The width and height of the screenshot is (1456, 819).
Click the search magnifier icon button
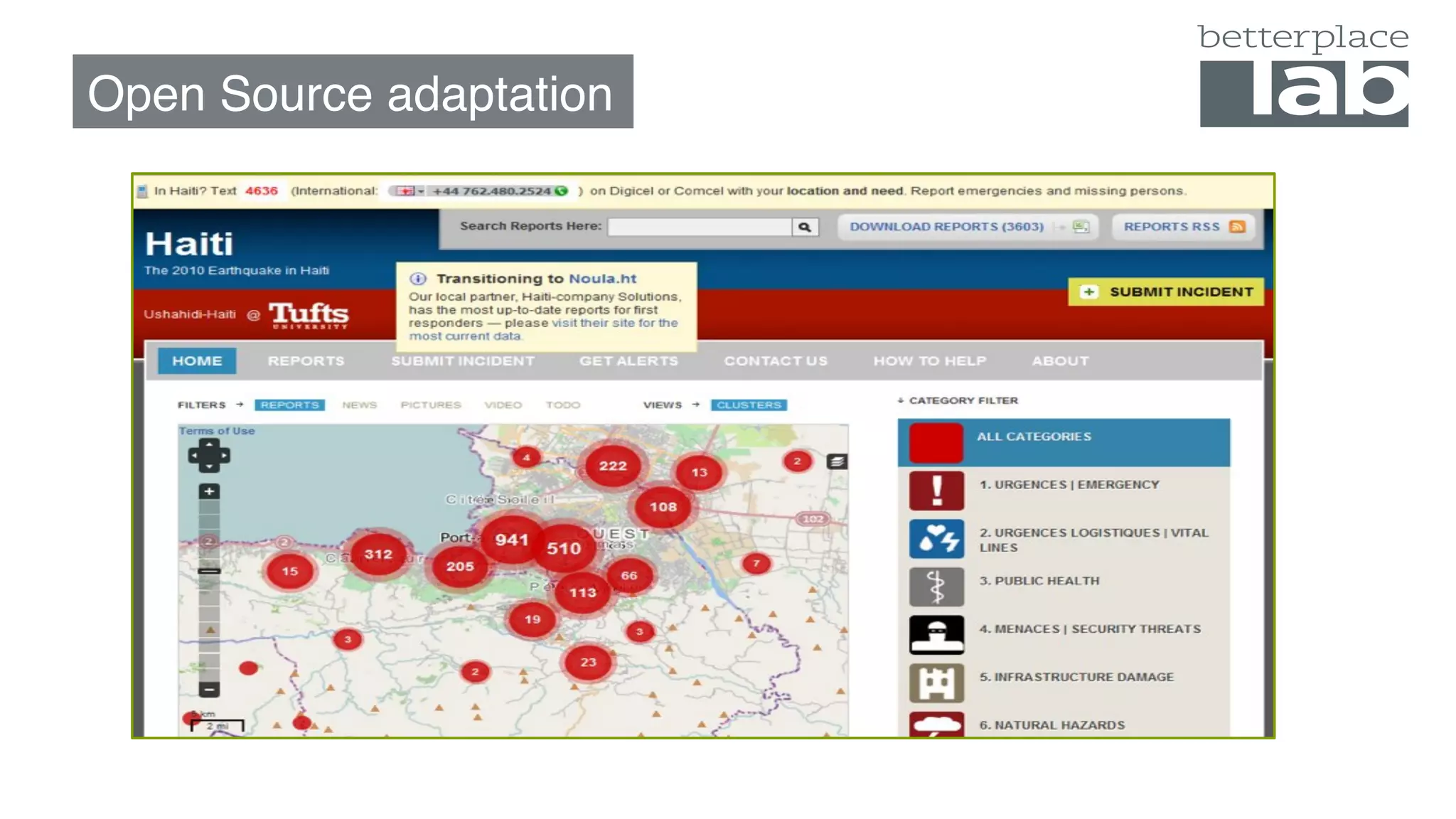pos(804,227)
